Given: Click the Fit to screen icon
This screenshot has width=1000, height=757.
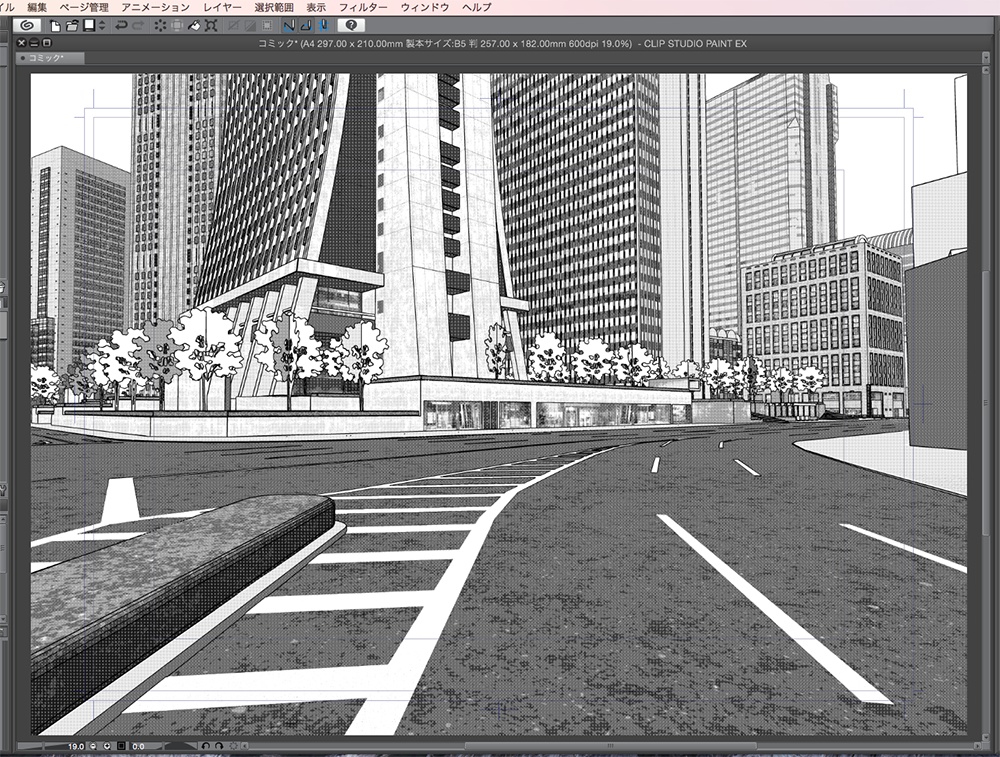Looking at the screenshot, I should point(121,746).
